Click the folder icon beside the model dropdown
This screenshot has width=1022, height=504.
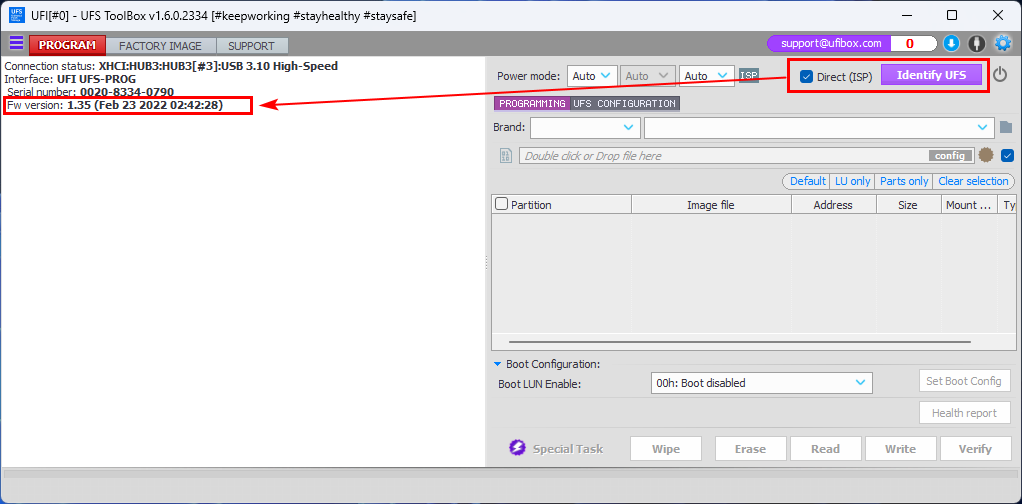[1004, 127]
